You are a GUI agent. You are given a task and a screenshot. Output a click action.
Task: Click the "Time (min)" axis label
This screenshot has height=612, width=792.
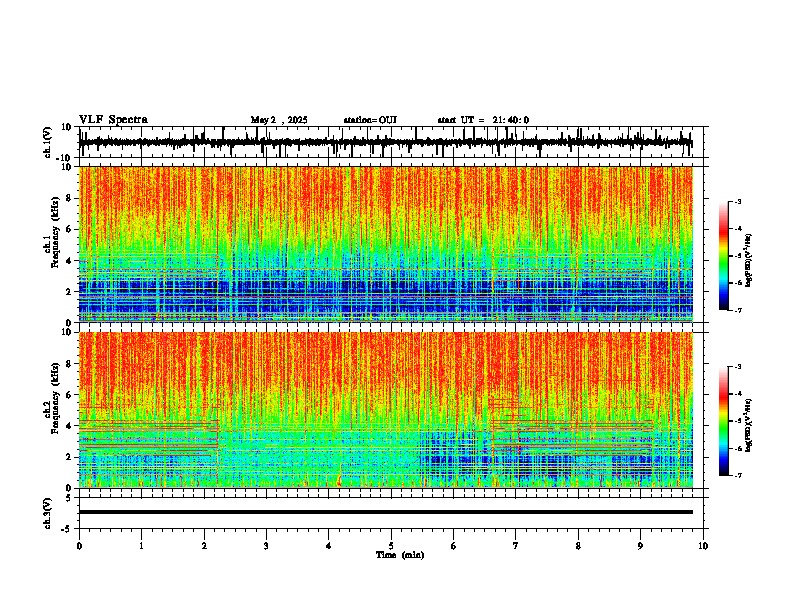click(400, 555)
